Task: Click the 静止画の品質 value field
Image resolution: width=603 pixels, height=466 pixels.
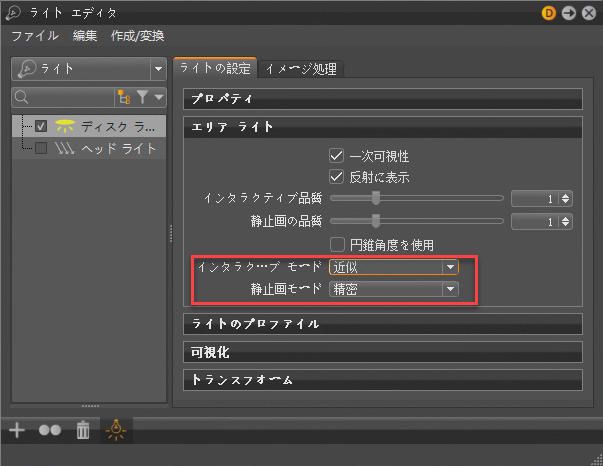Action: click(x=535, y=221)
